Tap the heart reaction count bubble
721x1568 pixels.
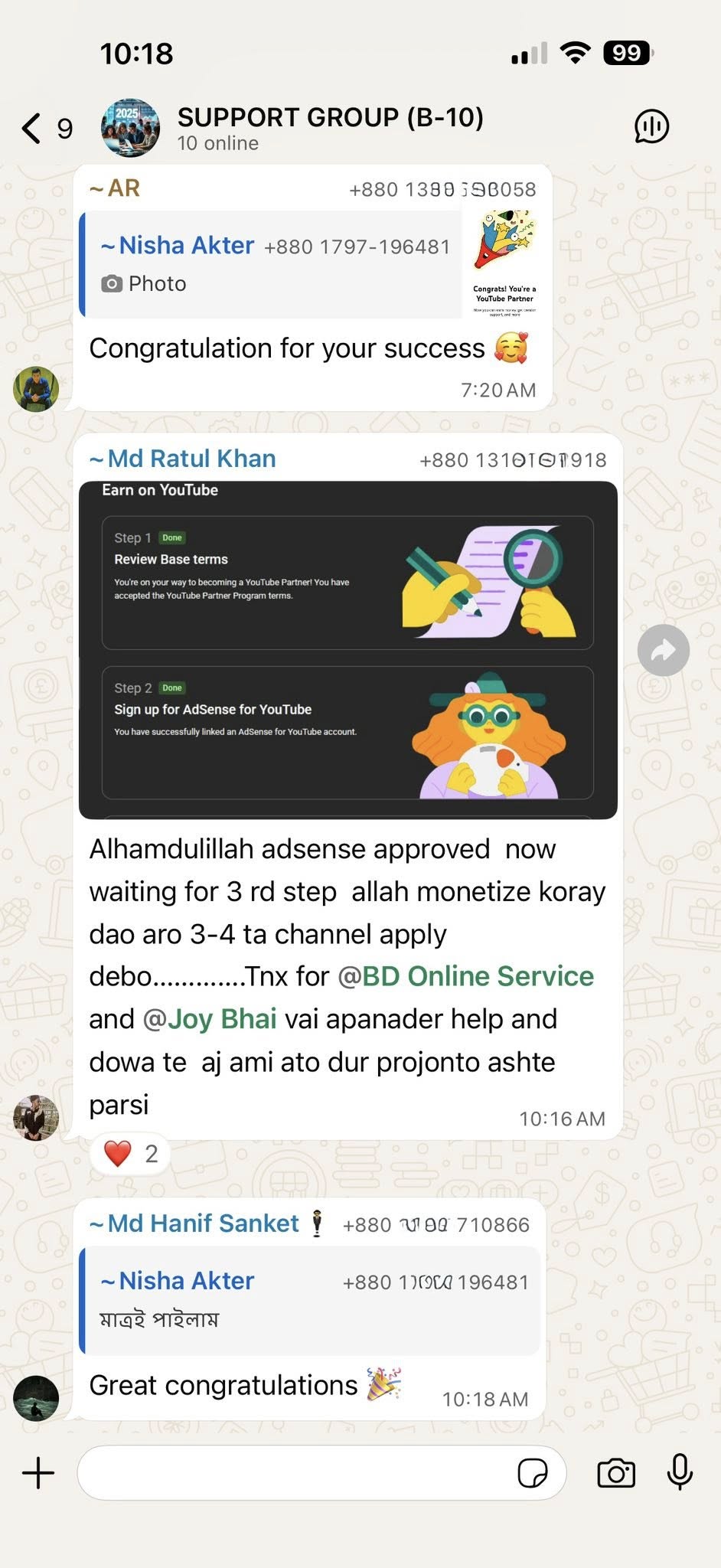pyautogui.click(x=129, y=1153)
